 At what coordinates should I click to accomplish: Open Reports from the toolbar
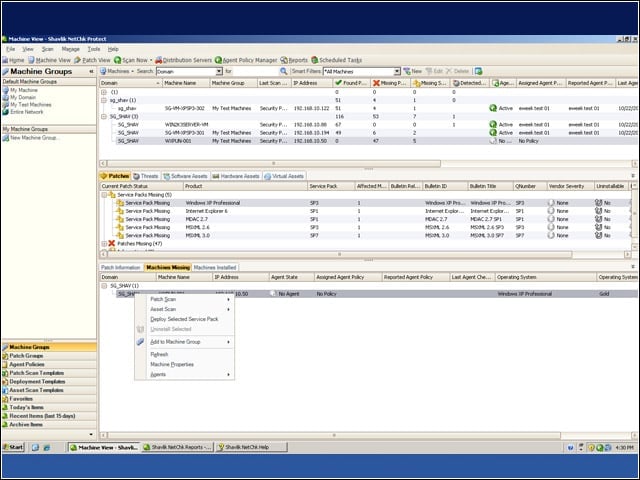pyautogui.click(x=294, y=60)
